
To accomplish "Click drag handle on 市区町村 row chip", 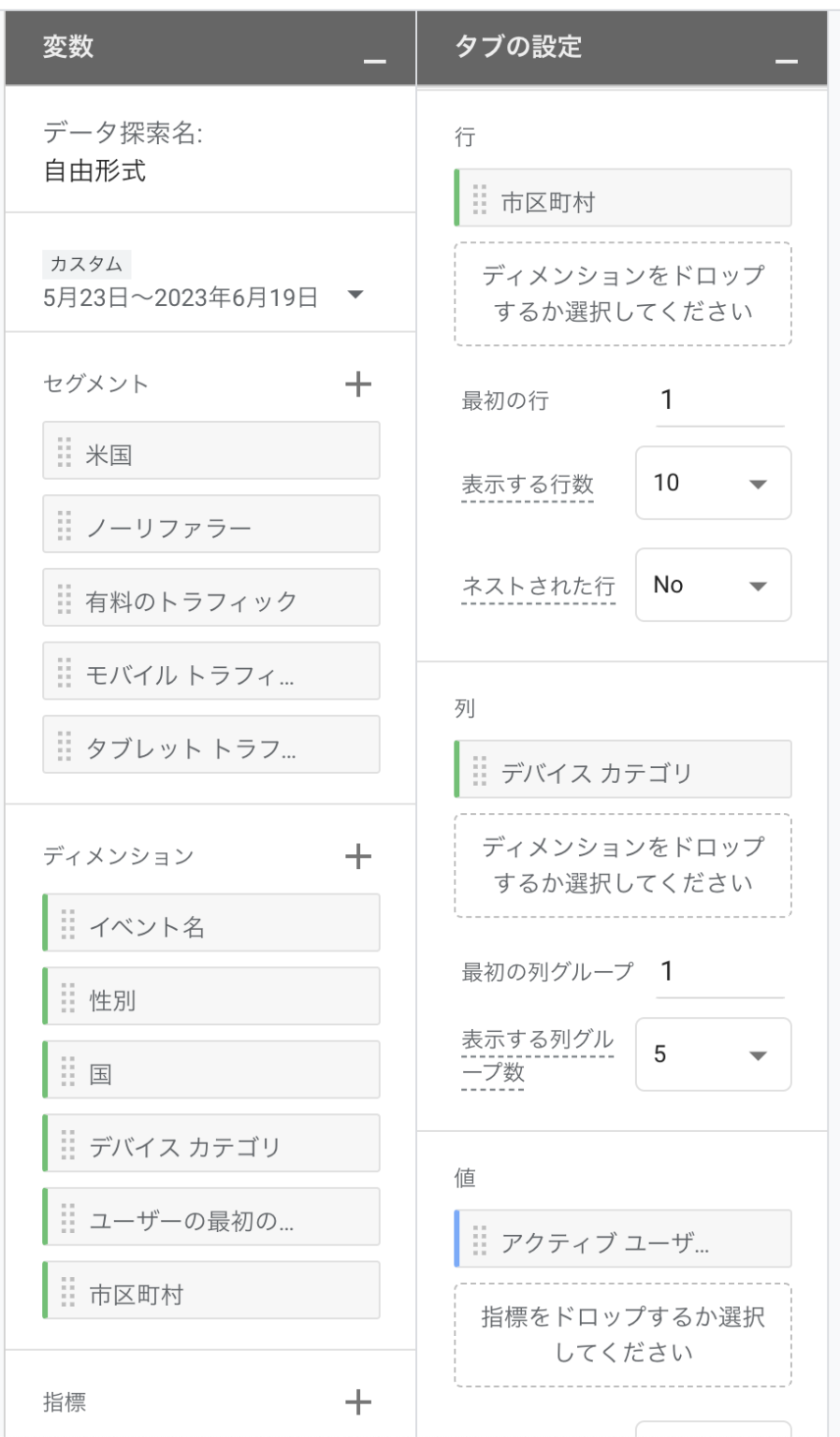I will (x=480, y=199).
